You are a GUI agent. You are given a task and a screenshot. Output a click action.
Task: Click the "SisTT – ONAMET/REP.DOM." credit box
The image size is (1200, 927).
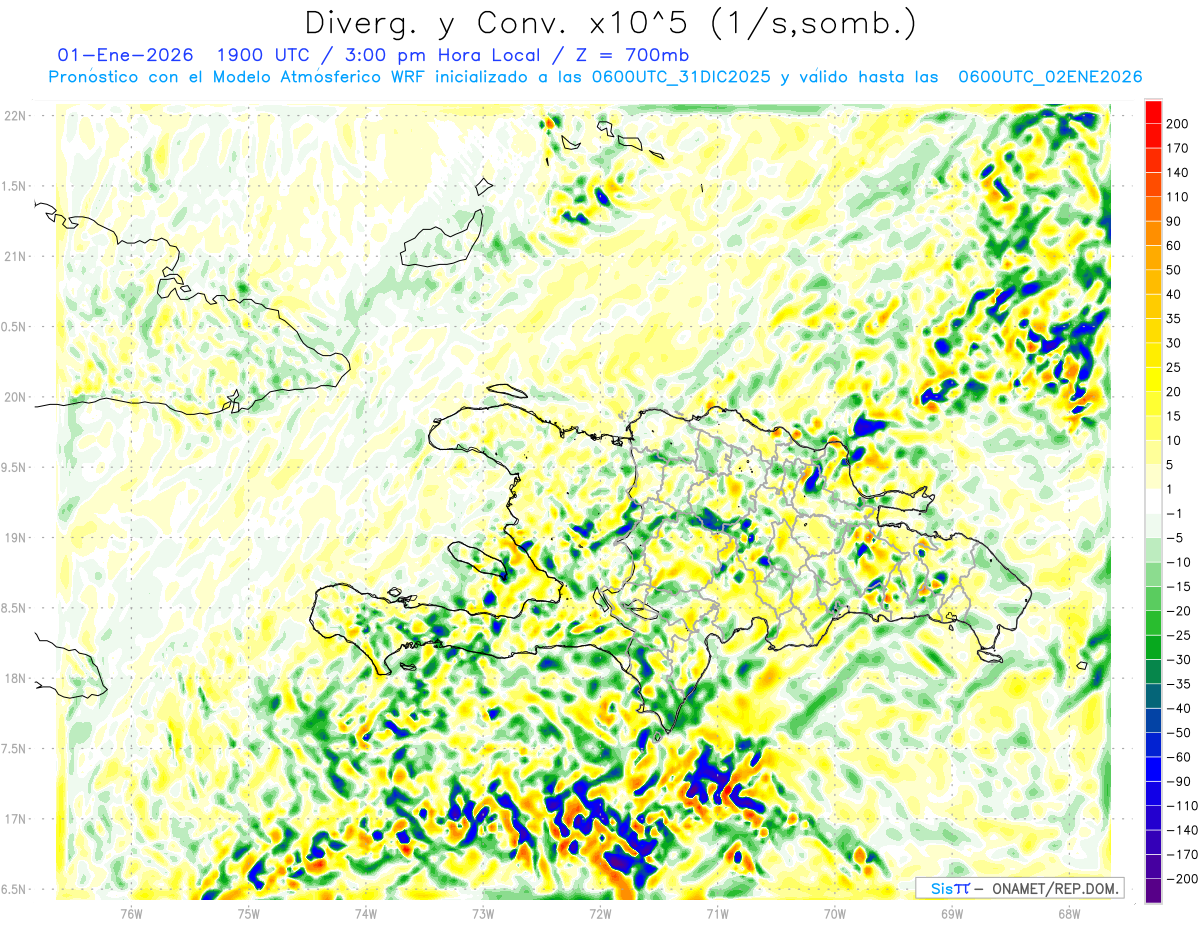click(1019, 888)
